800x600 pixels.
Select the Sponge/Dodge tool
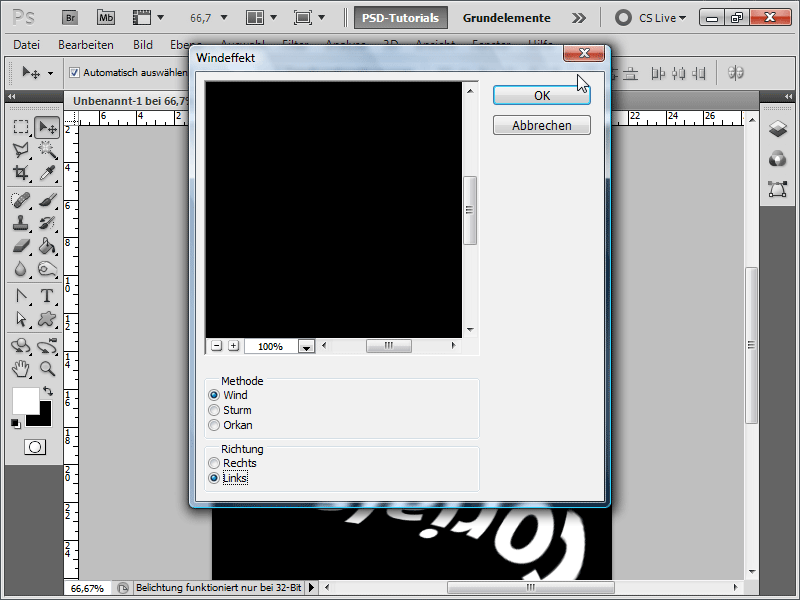[47, 269]
